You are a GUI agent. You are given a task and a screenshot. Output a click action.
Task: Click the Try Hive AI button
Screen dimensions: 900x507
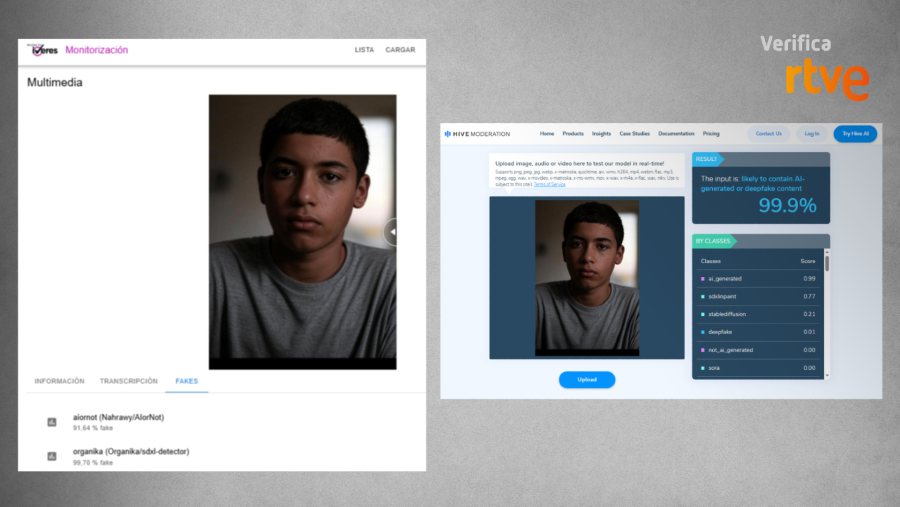point(854,133)
